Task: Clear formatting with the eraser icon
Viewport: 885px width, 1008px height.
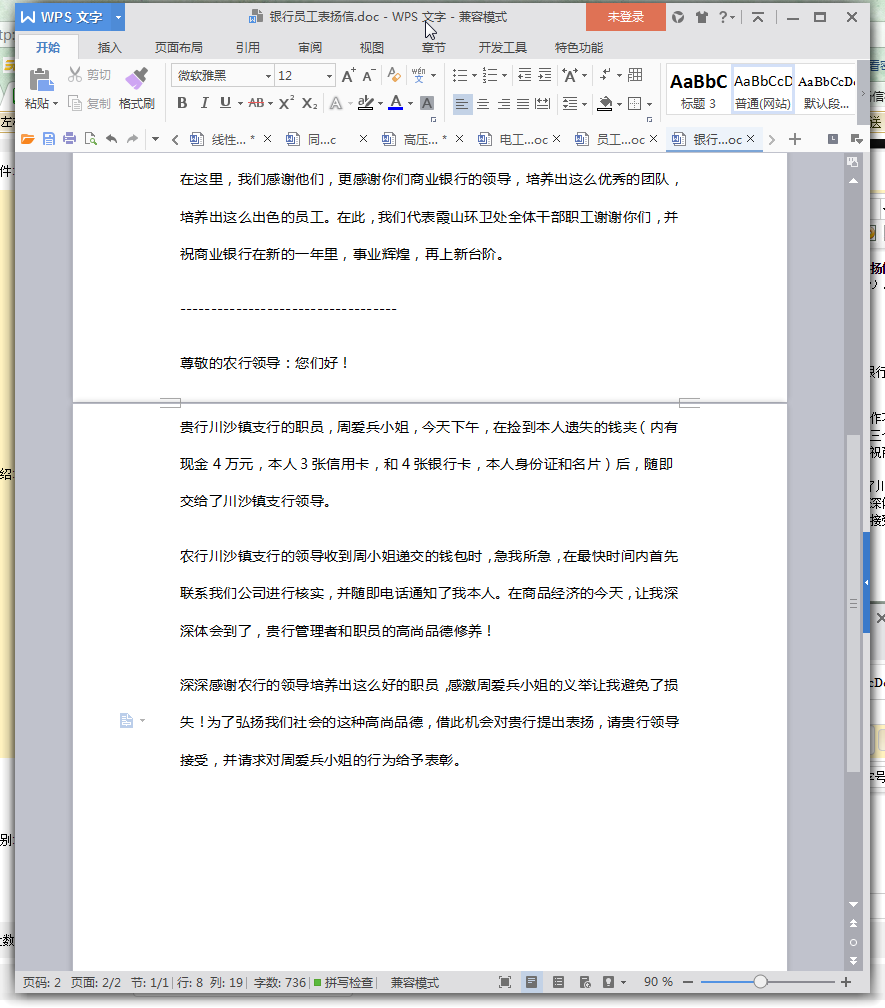Action: point(394,76)
